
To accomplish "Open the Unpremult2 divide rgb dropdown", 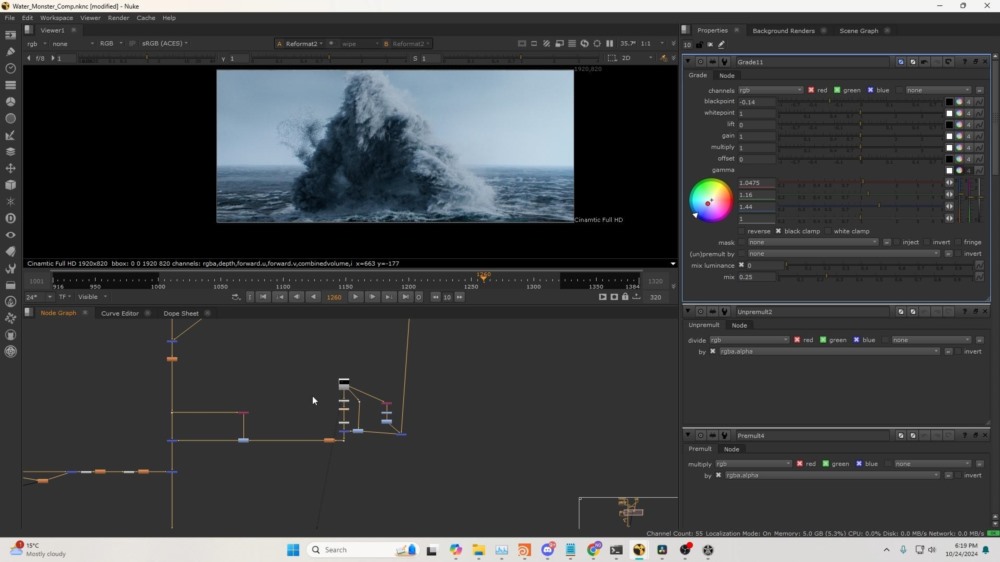I will click(x=749, y=340).
